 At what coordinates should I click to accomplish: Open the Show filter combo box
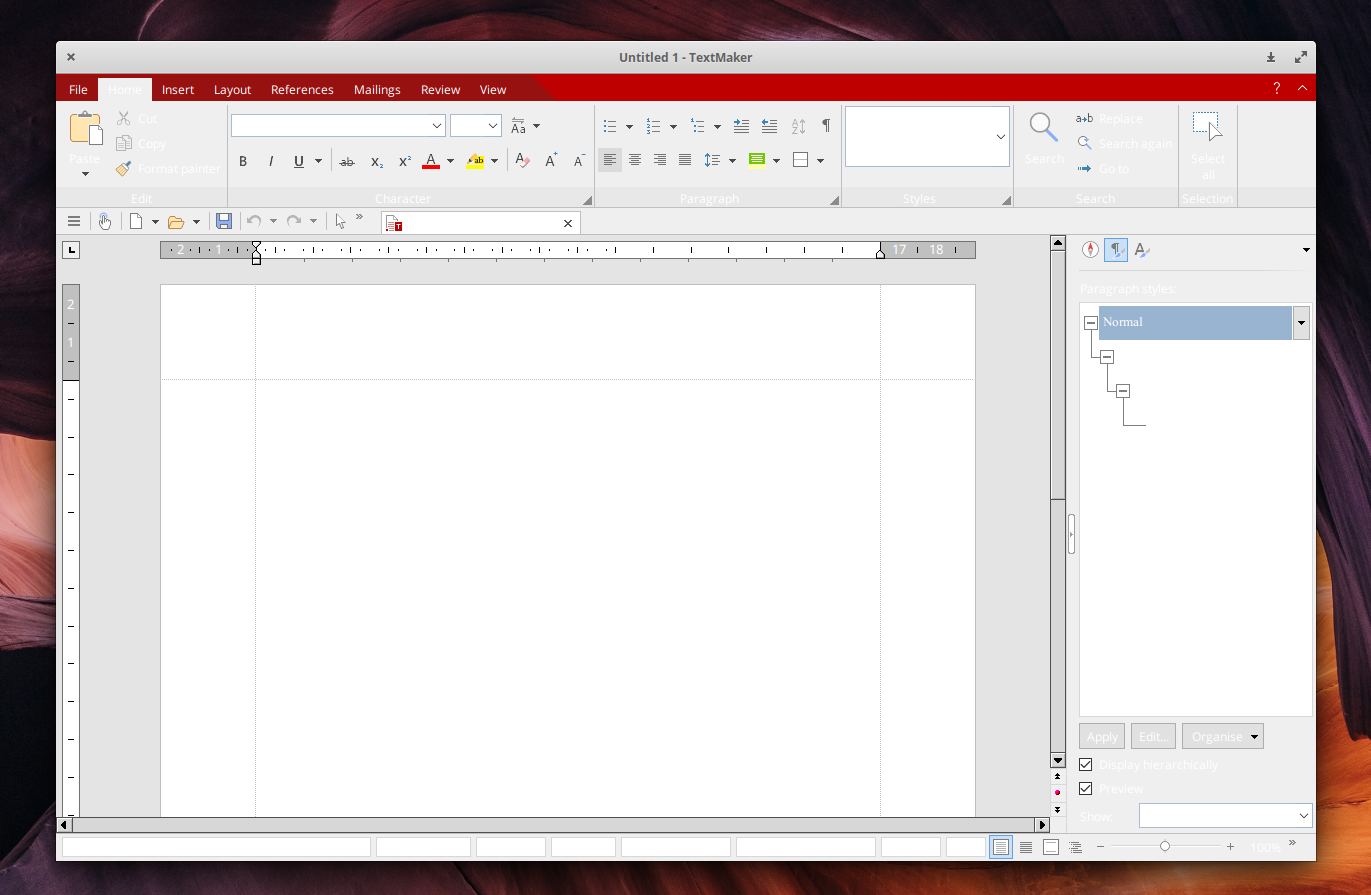point(1225,816)
